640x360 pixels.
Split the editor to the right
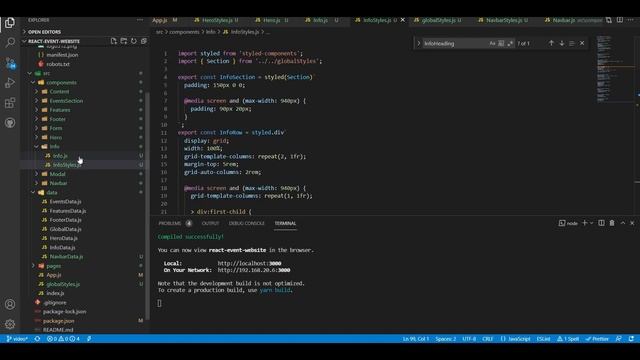(x=620, y=20)
